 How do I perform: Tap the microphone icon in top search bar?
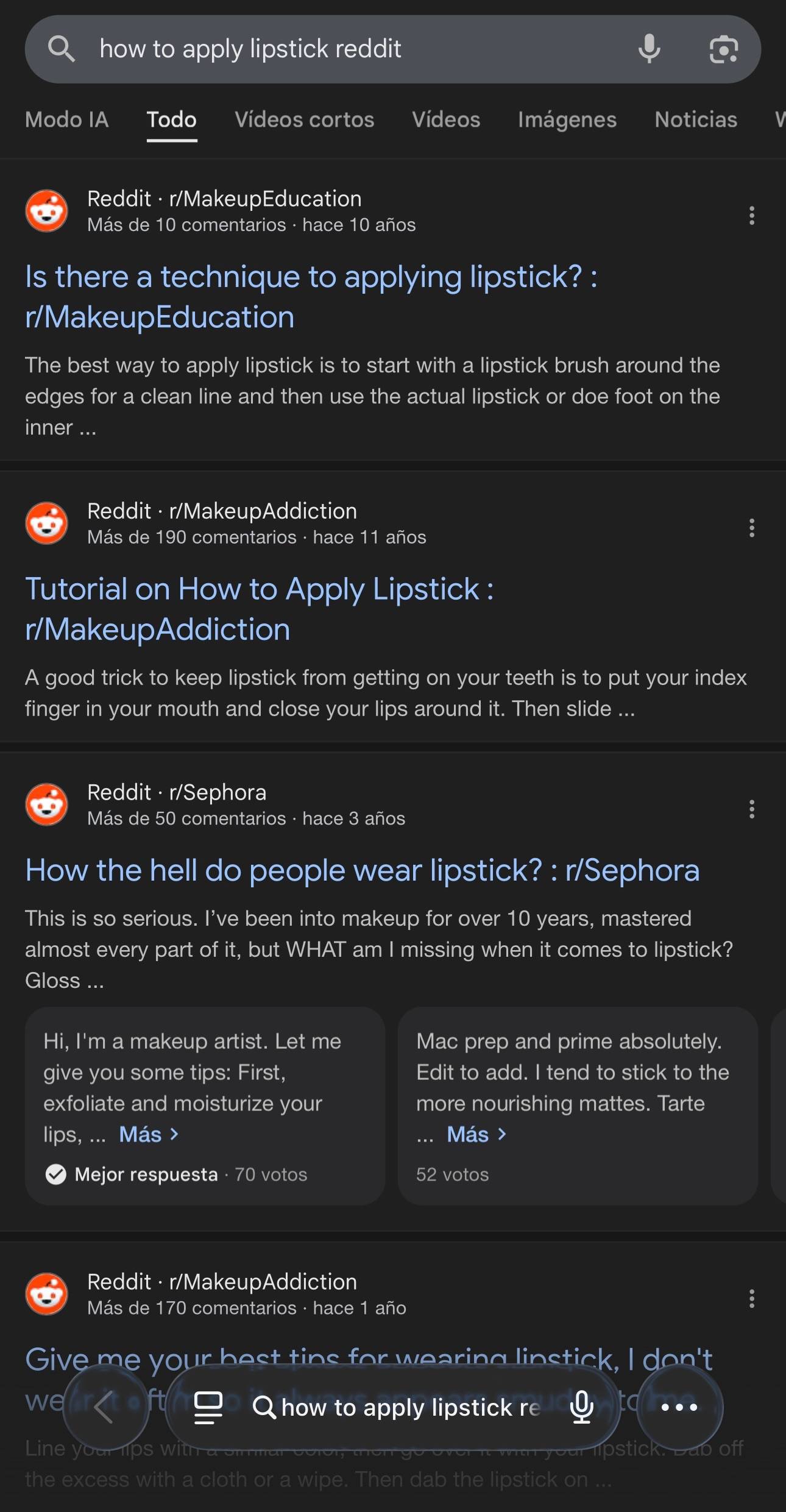coord(649,49)
